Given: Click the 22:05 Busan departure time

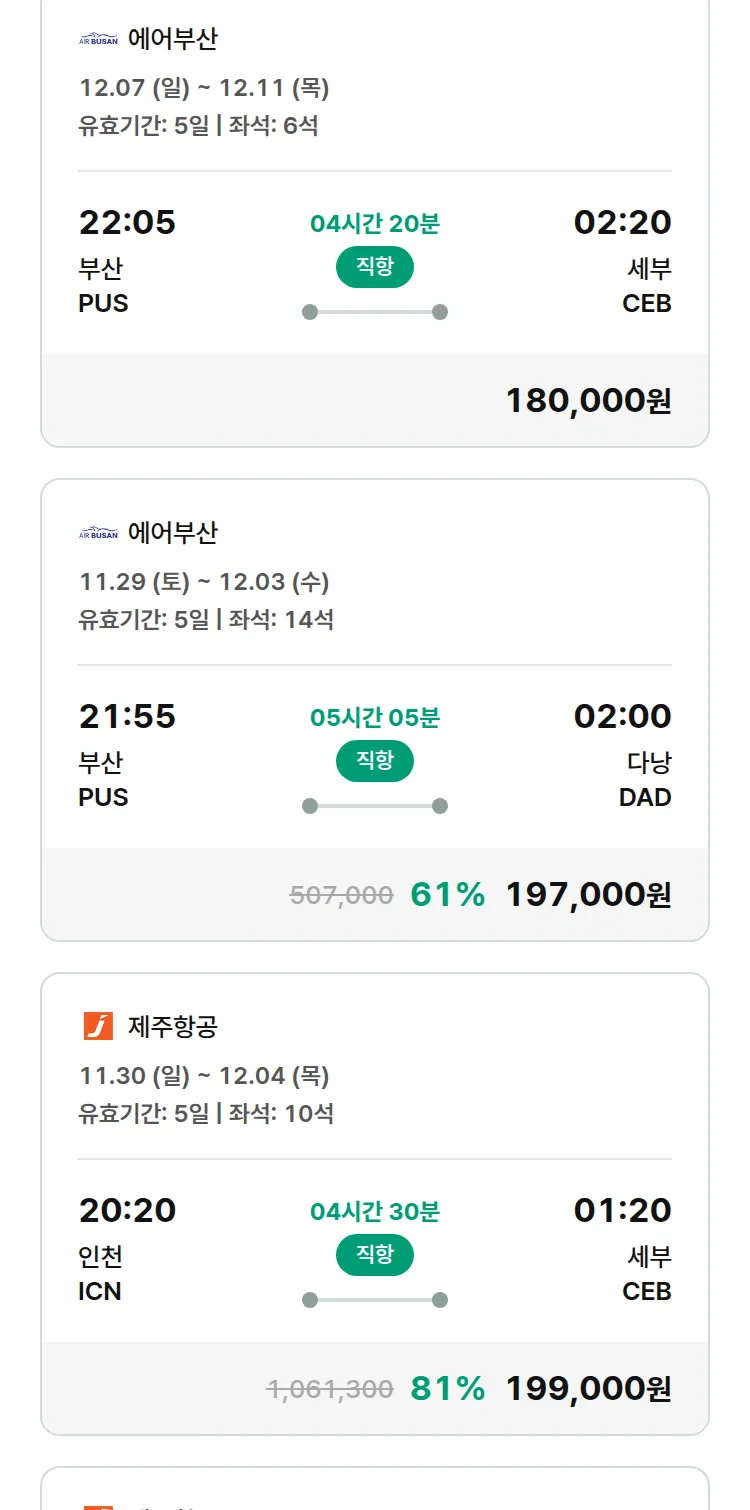Looking at the screenshot, I should (127, 223).
